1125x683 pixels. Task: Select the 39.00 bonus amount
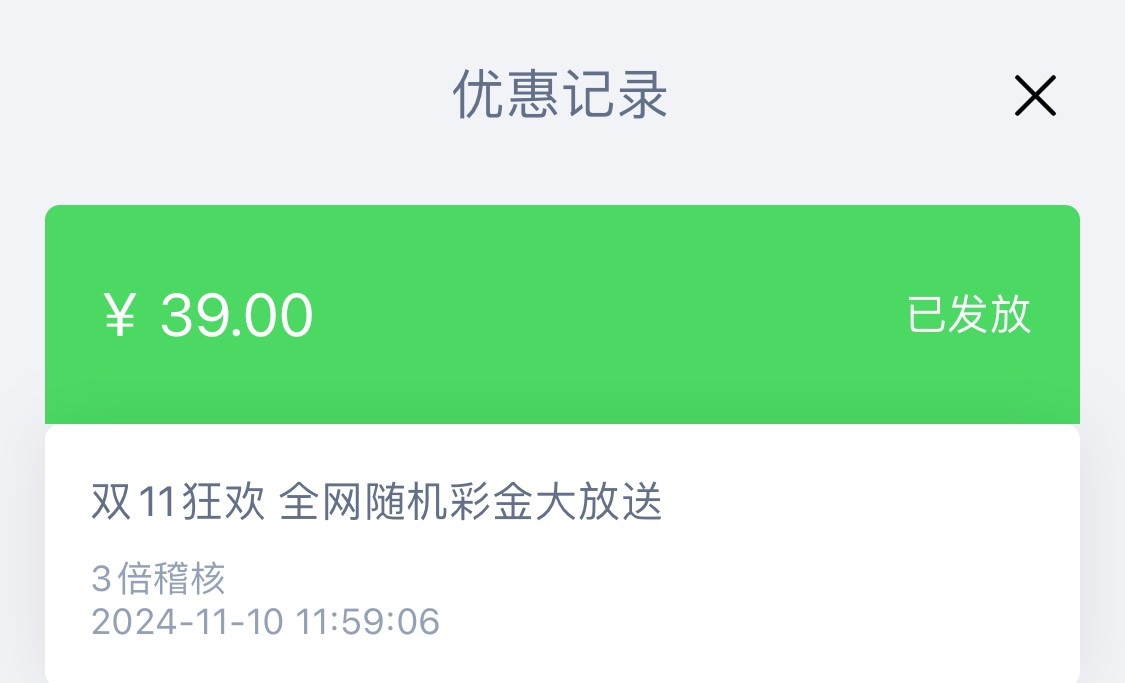tap(237, 315)
